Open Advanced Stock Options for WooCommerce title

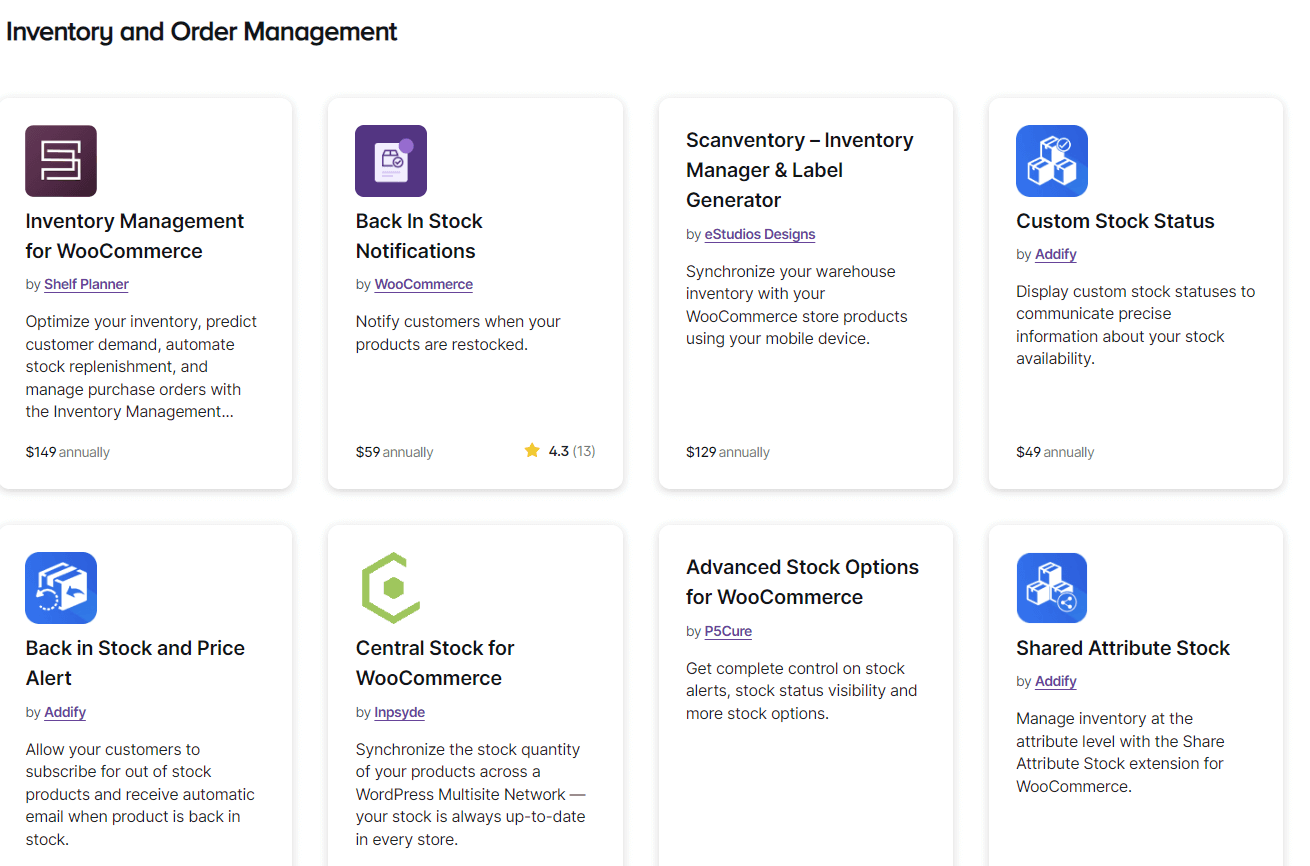tap(802, 582)
